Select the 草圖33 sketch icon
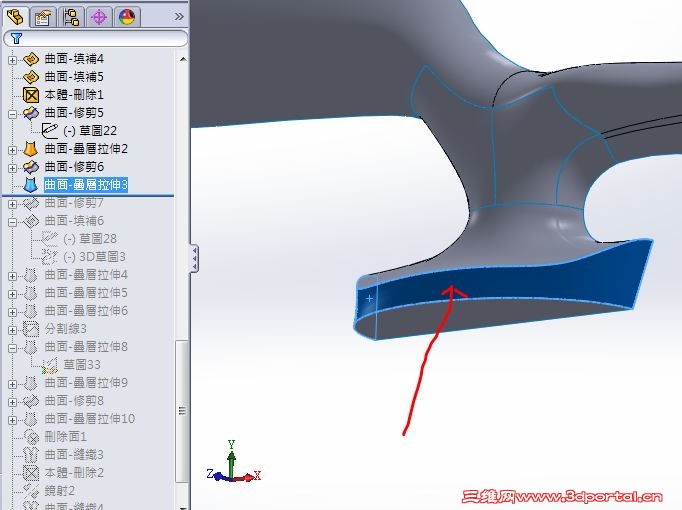 click(x=50, y=365)
